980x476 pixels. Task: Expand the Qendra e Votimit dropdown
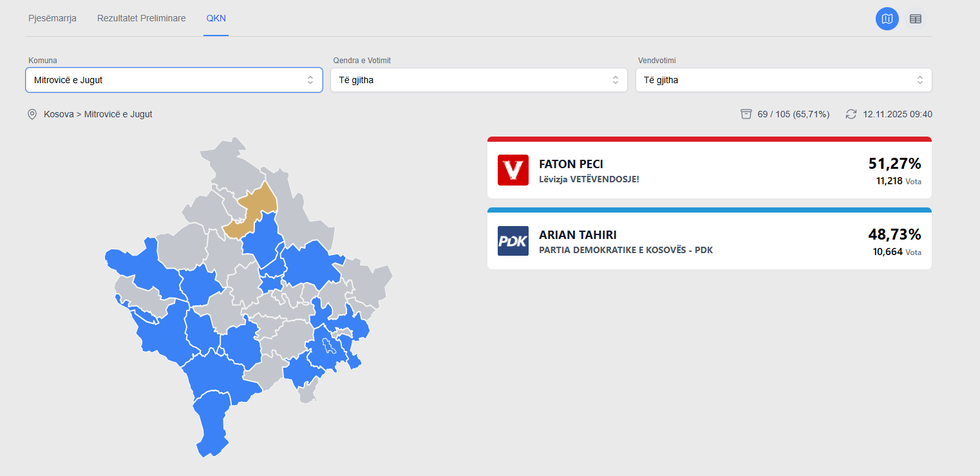[x=479, y=80]
